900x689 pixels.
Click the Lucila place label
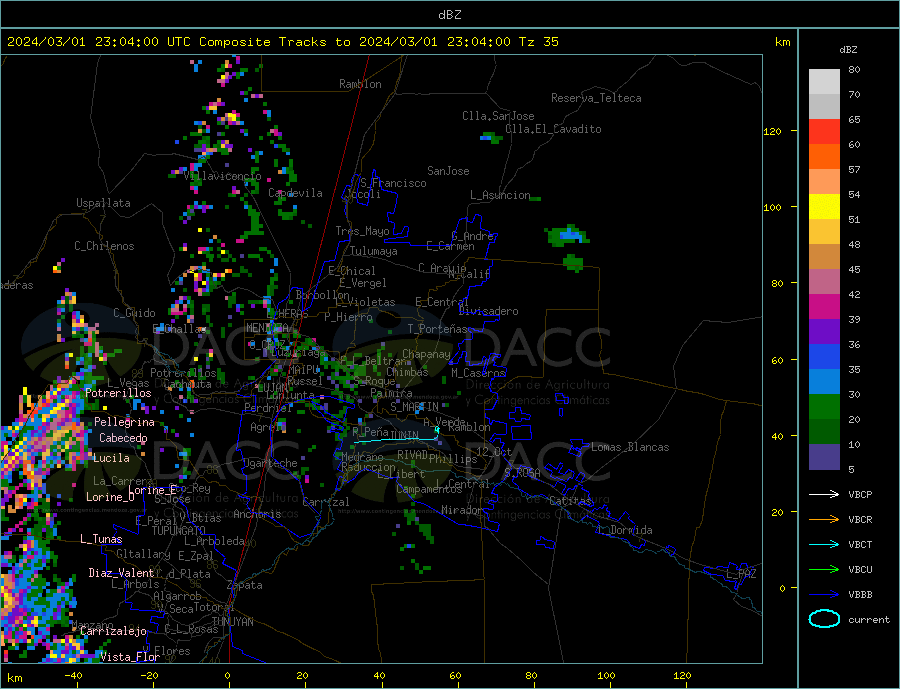(111, 458)
